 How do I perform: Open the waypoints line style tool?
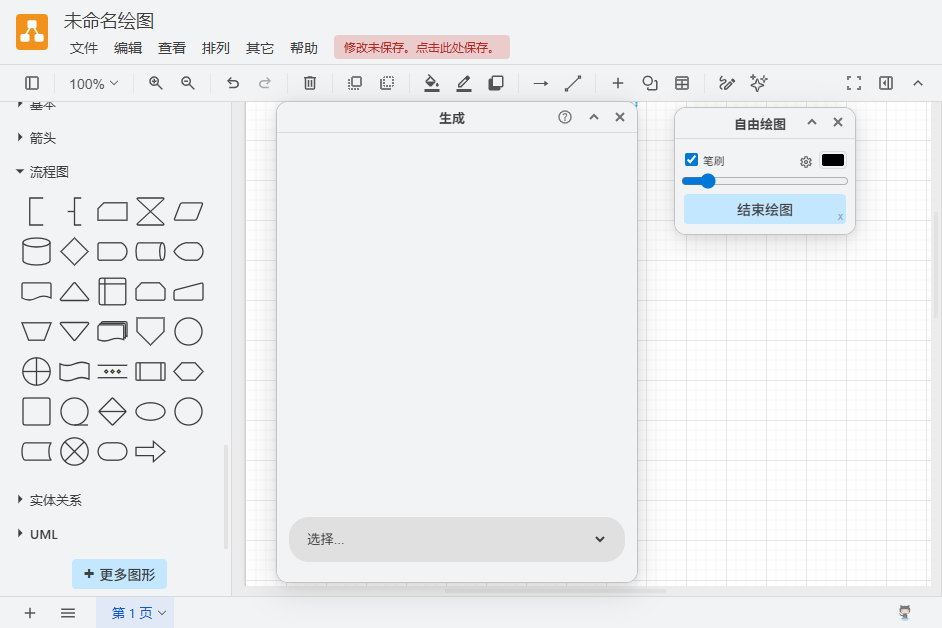573,83
